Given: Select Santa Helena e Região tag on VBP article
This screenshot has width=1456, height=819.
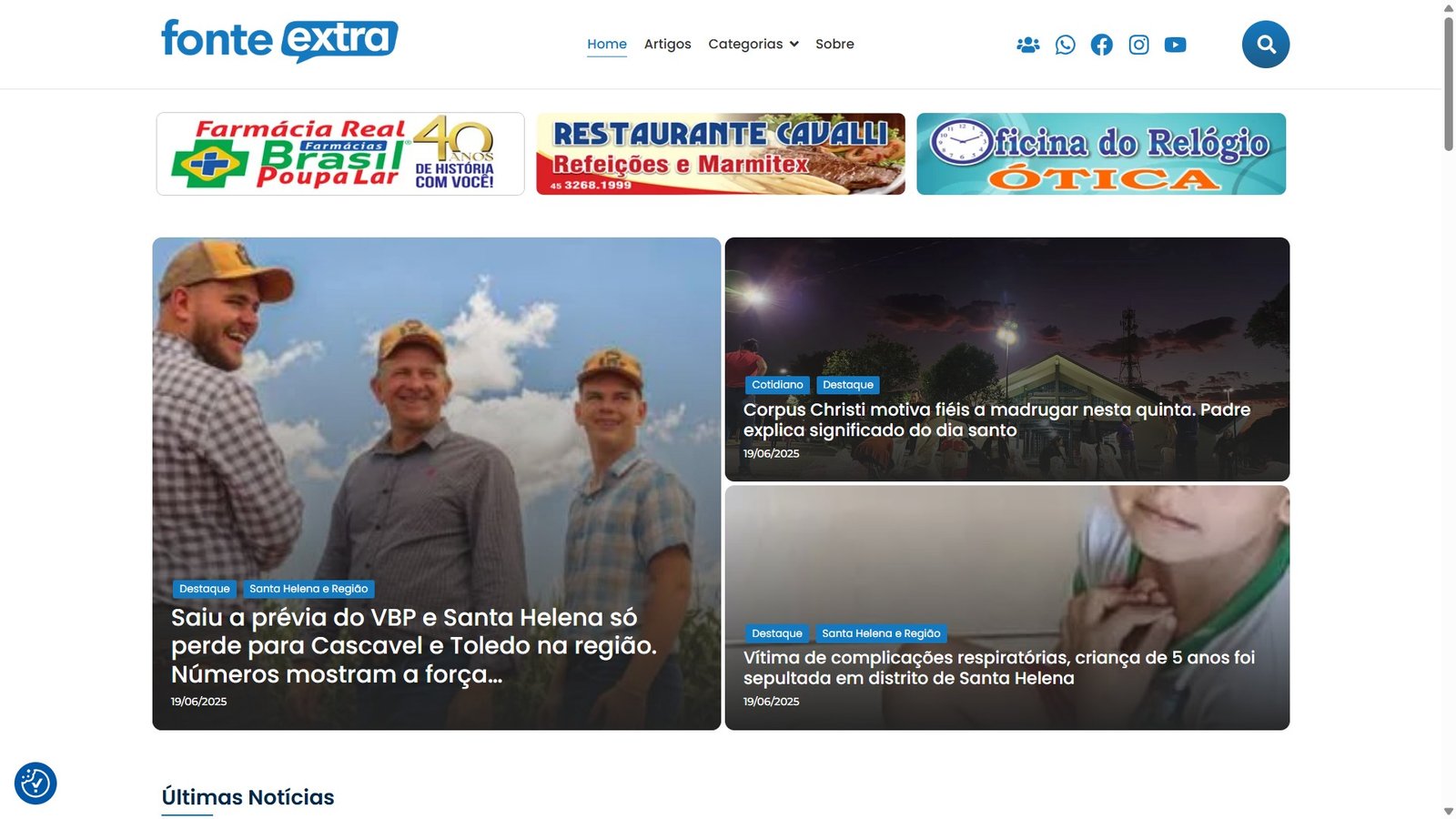Looking at the screenshot, I should tap(308, 589).
